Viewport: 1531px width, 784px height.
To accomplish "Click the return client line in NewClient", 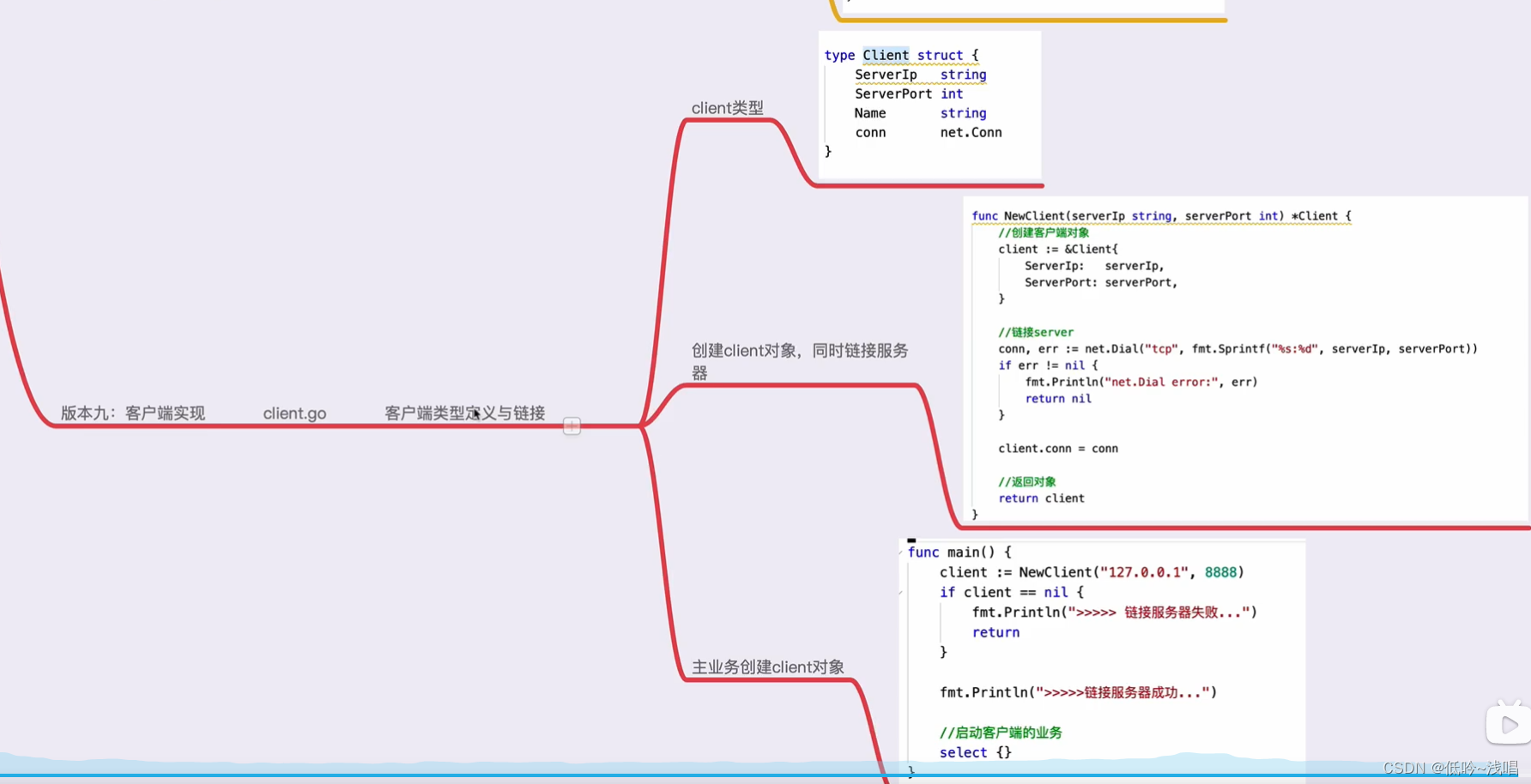I will (x=1041, y=498).
